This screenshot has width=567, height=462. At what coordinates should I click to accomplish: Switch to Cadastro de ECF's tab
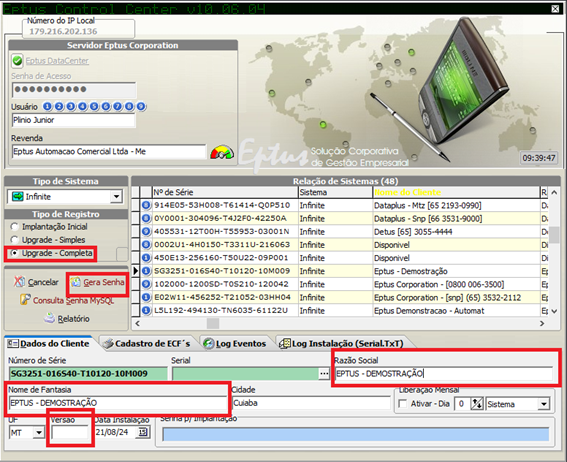[147, 343]
